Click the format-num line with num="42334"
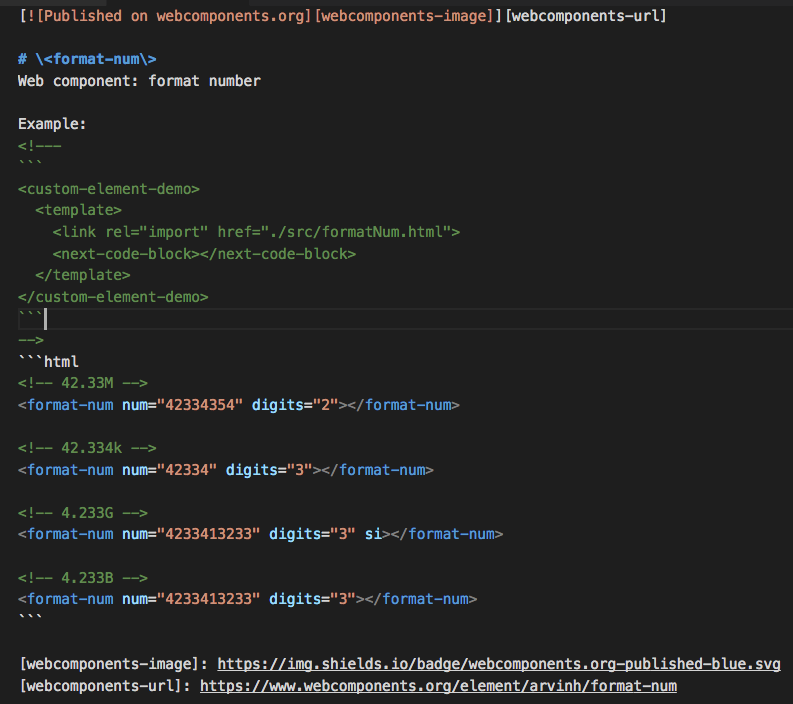The width and height of the screenshot is (793, 704). 226,470
